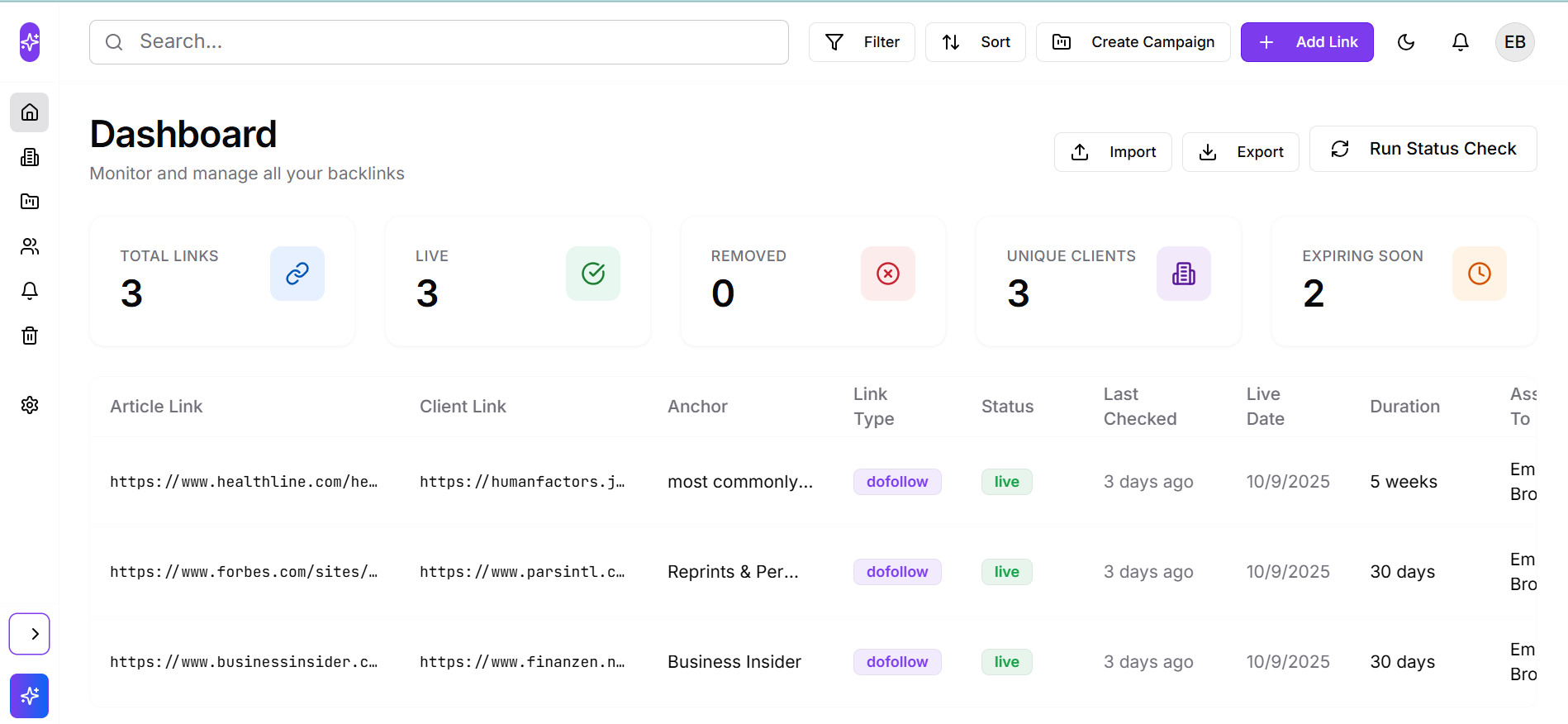Click the building icon on Unique Clients card
Image resolution: width=1568 pixels, height=724 pixels.
(1184, 274)
